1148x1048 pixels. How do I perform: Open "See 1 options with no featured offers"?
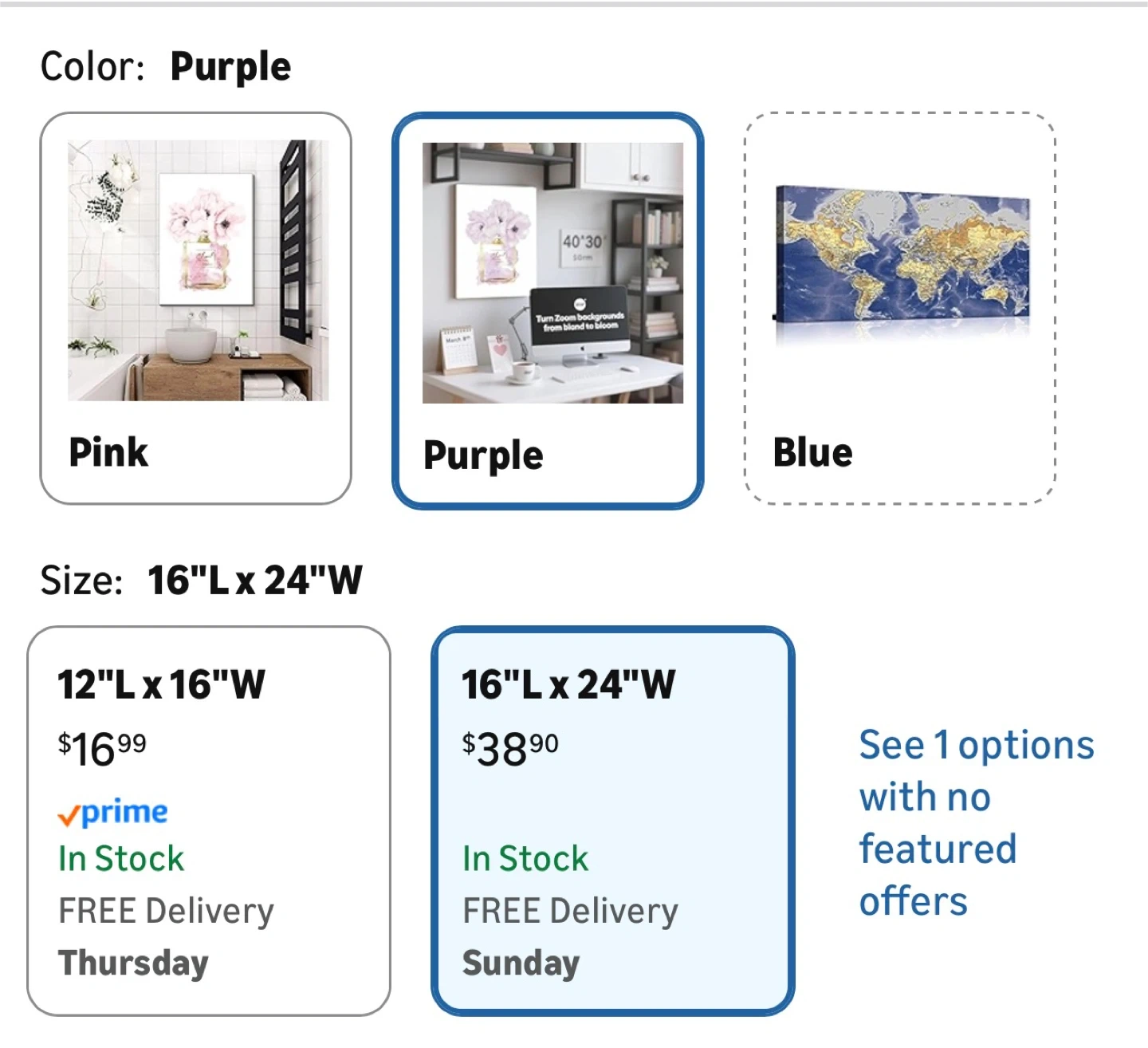[976, 823]
